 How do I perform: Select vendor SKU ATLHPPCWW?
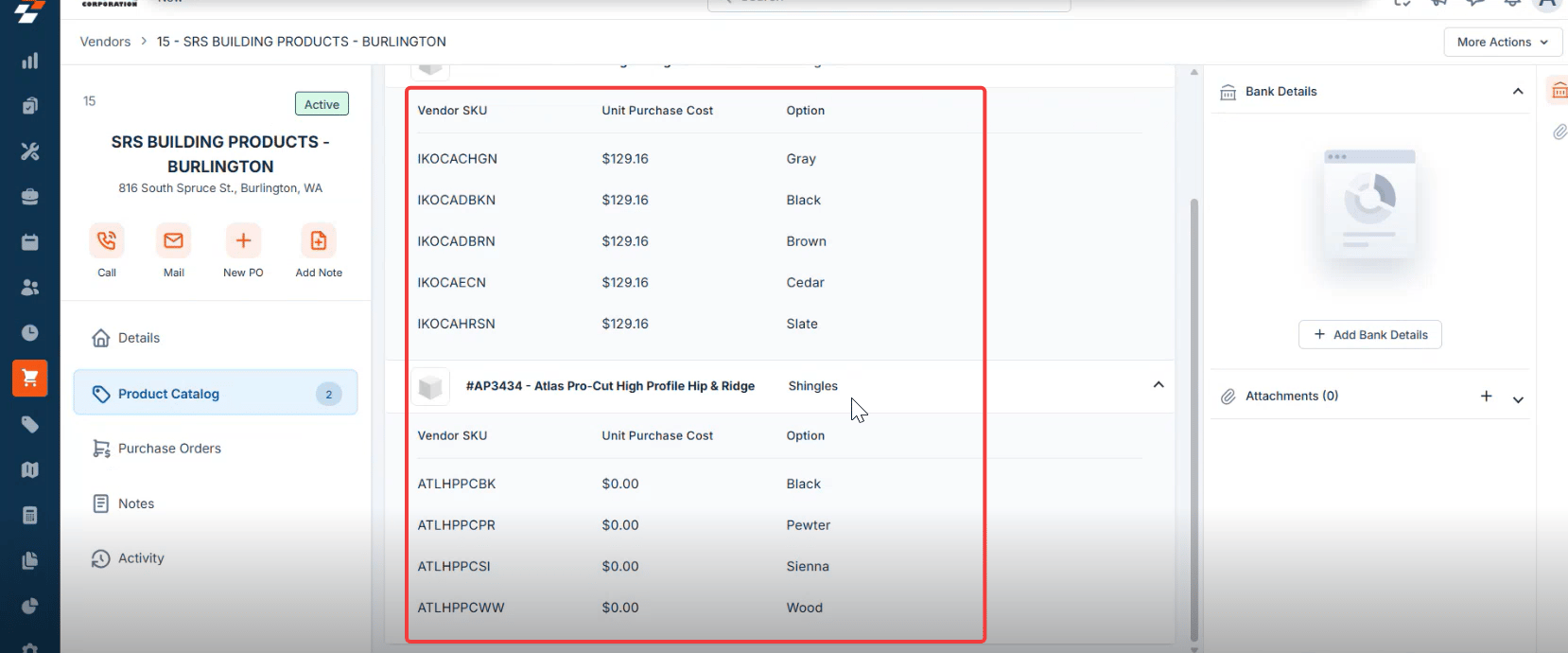tap(462, 608)
